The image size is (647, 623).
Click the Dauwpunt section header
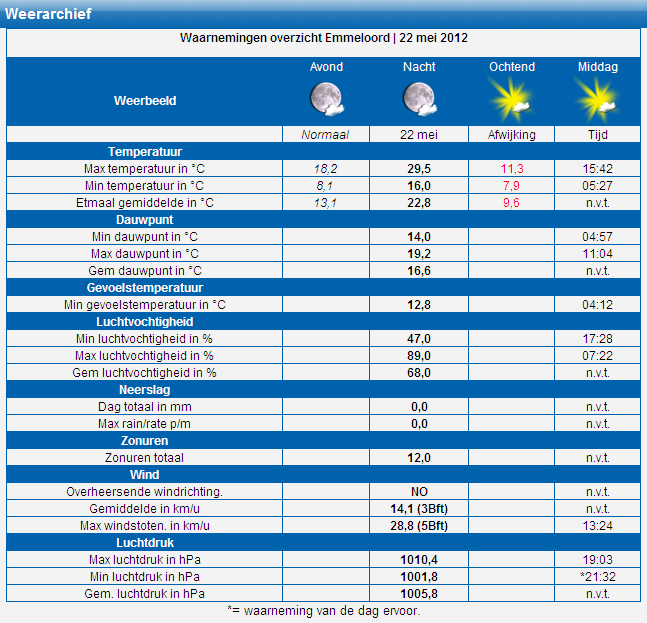point(144,220)
